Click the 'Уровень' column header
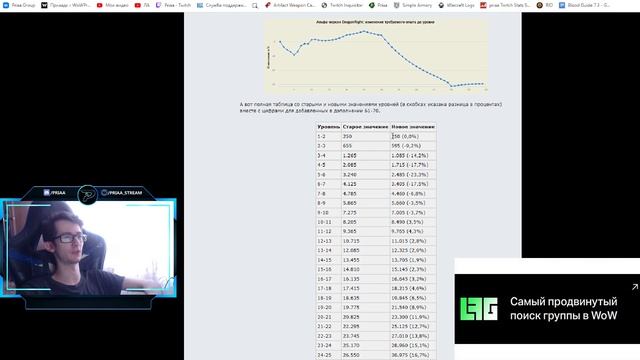Image resolution: width=640 pixels, height=360 pixels. pos(329,127)
